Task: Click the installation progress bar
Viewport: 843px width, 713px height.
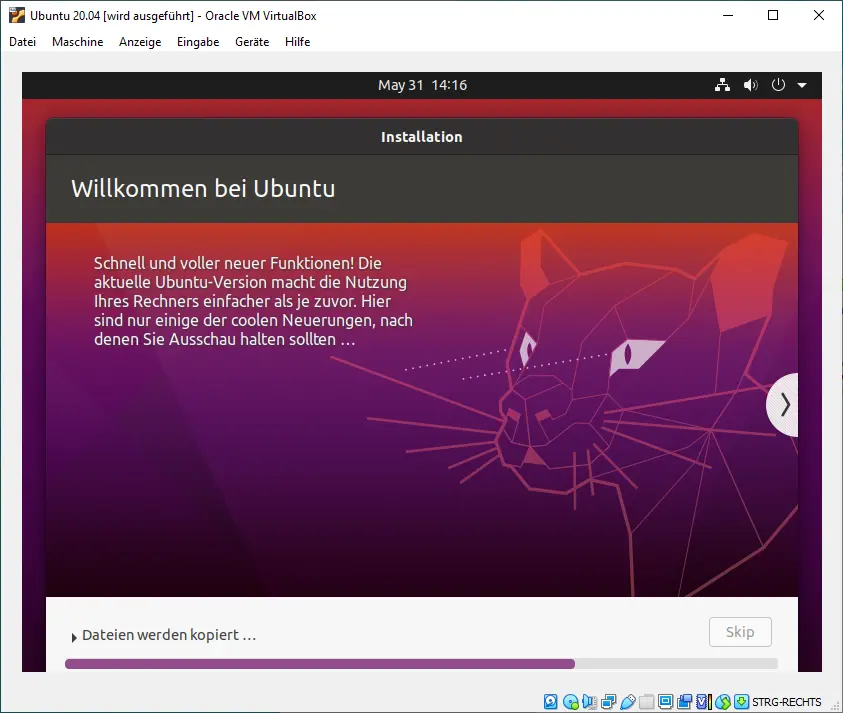Action: 420,663
